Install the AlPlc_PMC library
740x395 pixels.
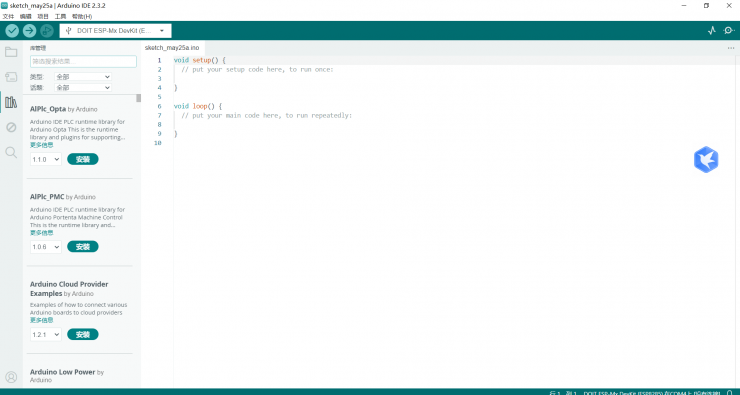coord(83,247)
